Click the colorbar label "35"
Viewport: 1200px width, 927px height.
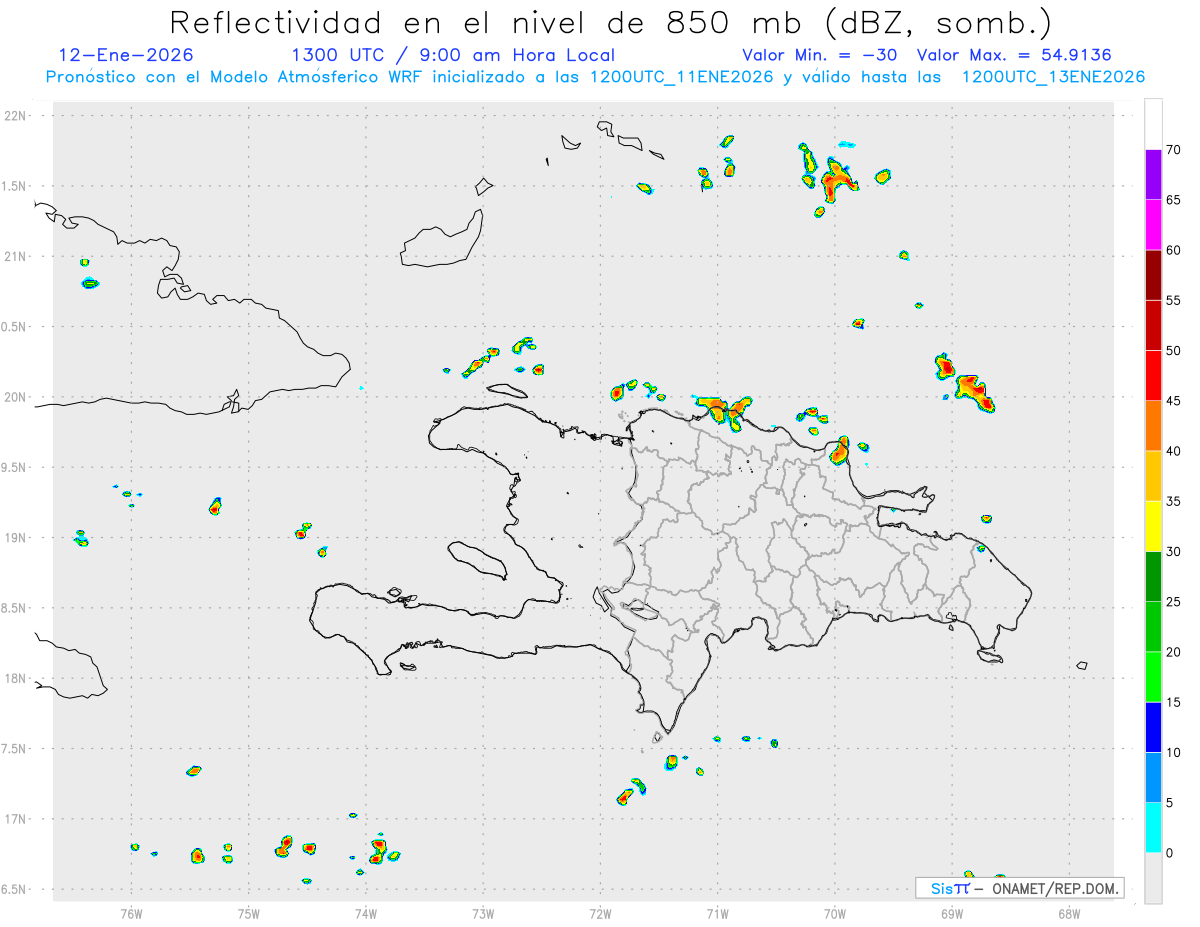pyautogui.click(x=1174, y=501)
